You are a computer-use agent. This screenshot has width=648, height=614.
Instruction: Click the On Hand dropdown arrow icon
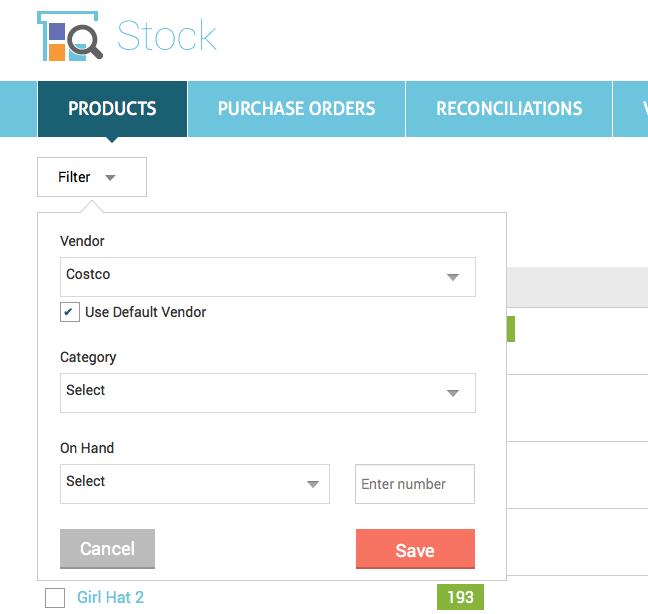(313, 484)
